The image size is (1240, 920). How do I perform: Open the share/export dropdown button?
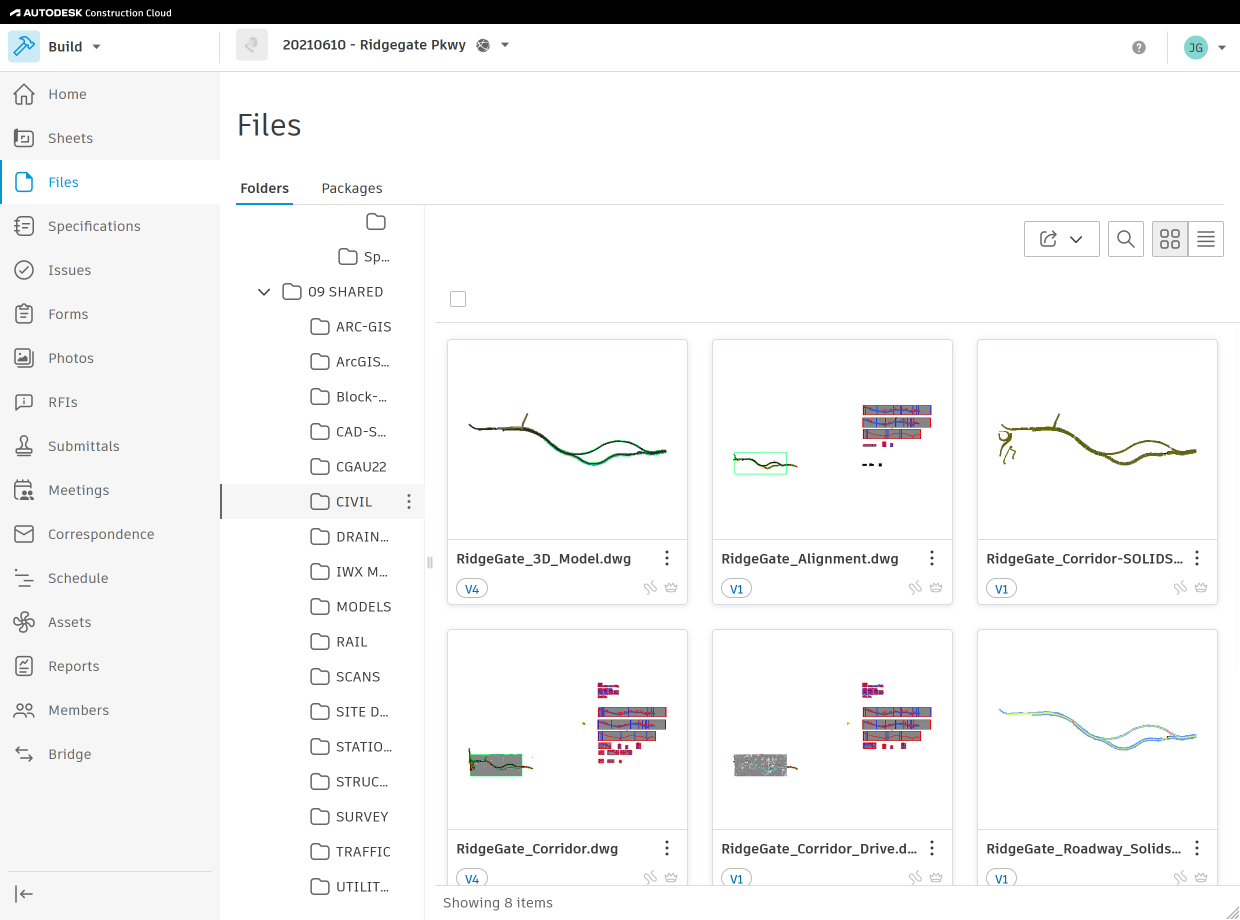click(x=1062, y=239)
